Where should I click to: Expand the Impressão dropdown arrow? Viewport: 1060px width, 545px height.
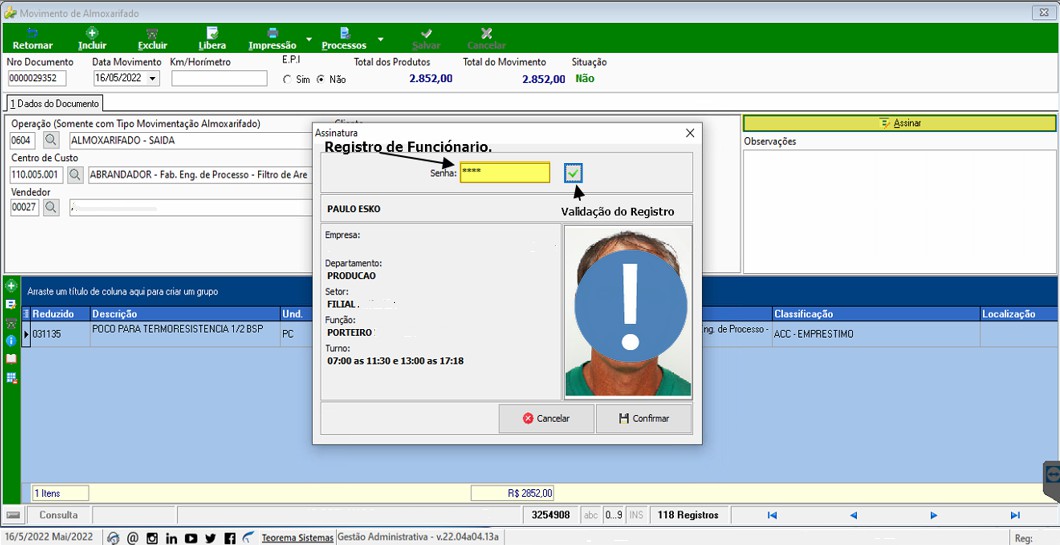pyautogui.click(x=309, y=39)
